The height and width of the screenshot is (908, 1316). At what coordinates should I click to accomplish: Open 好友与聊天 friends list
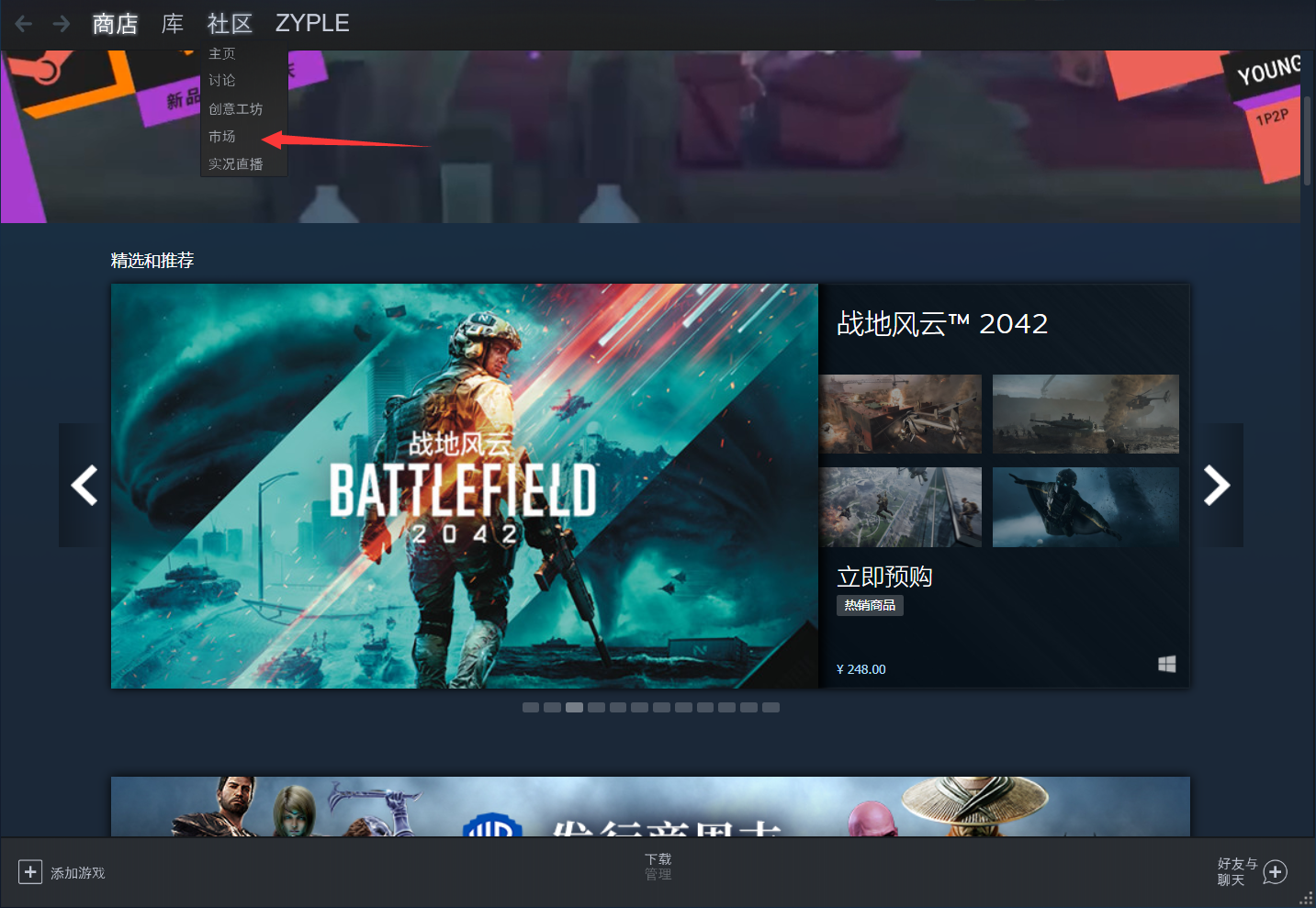coord(1237,872)
